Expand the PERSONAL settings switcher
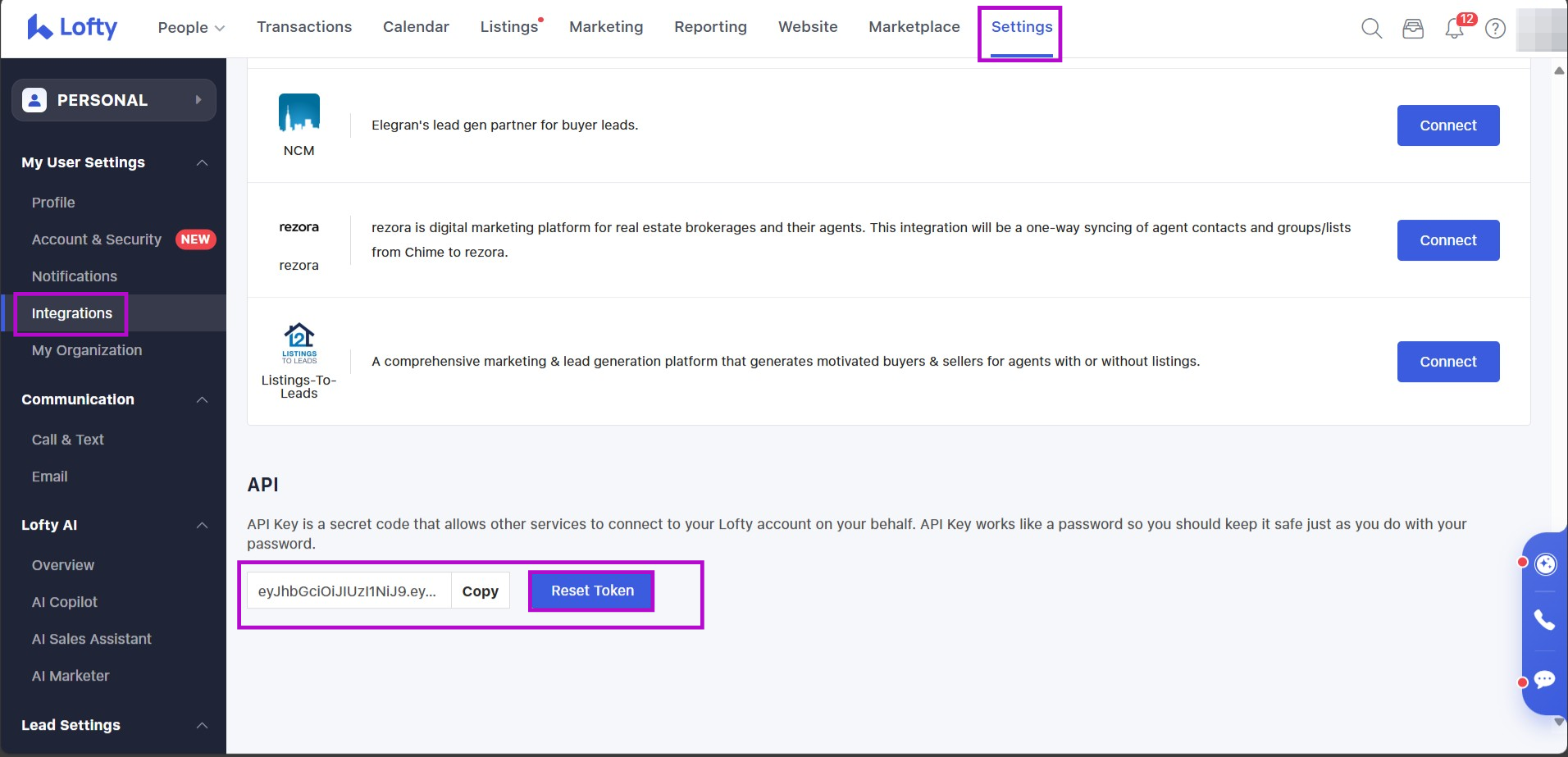 coord(114,100)
